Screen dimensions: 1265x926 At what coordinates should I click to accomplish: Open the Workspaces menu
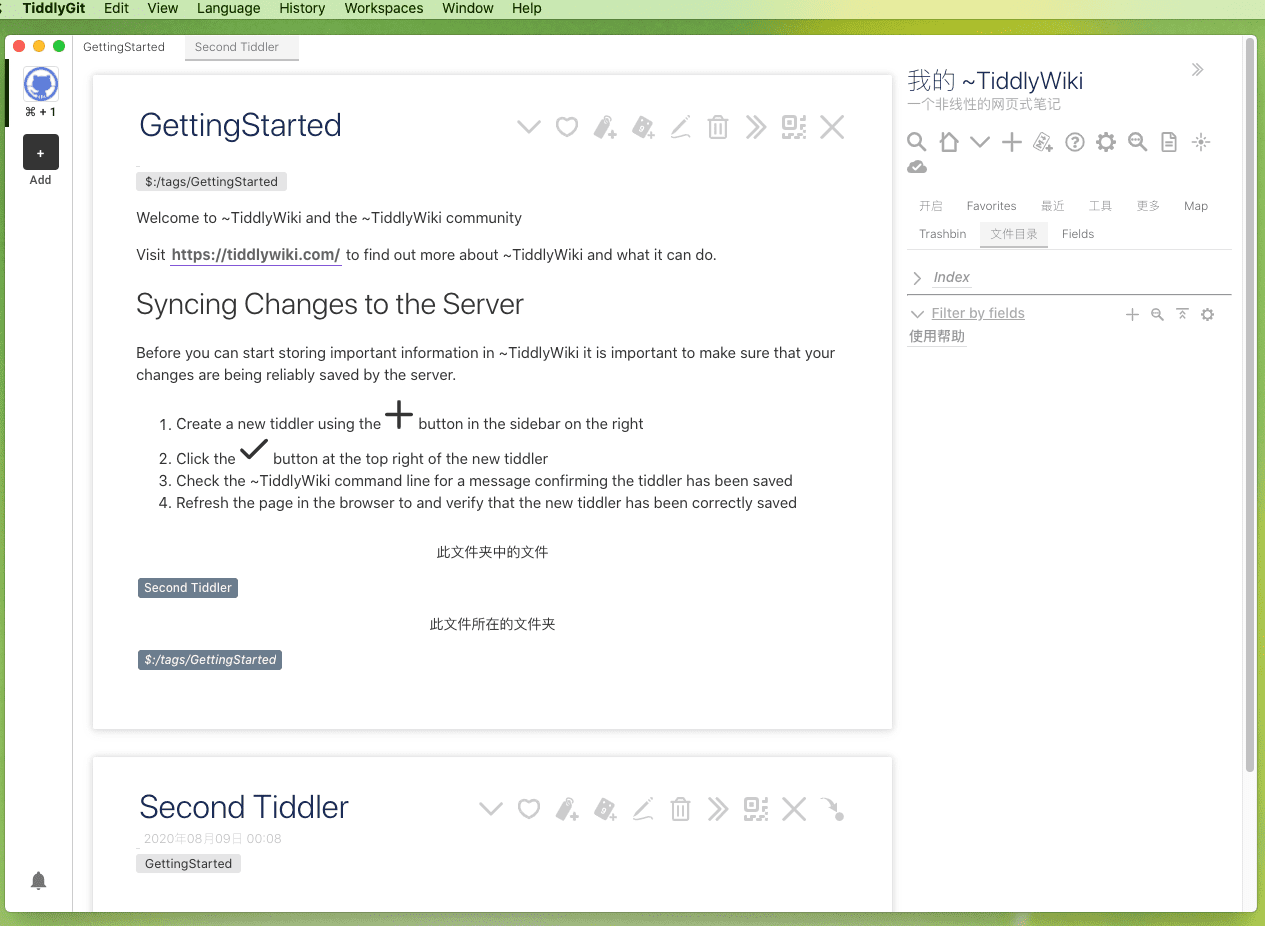tap(383, 8)
